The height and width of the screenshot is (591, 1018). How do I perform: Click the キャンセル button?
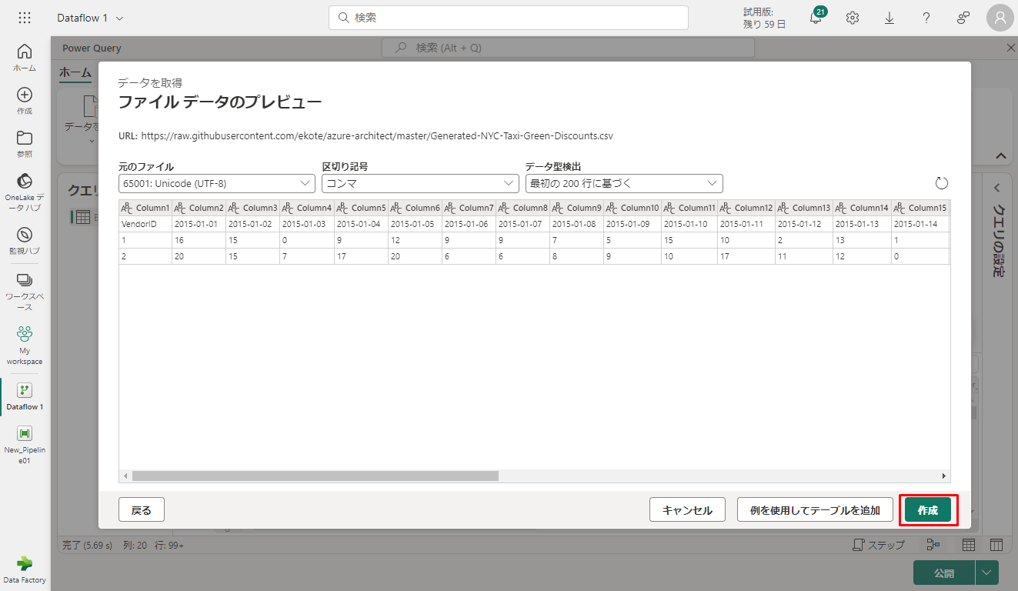point(687,510)
